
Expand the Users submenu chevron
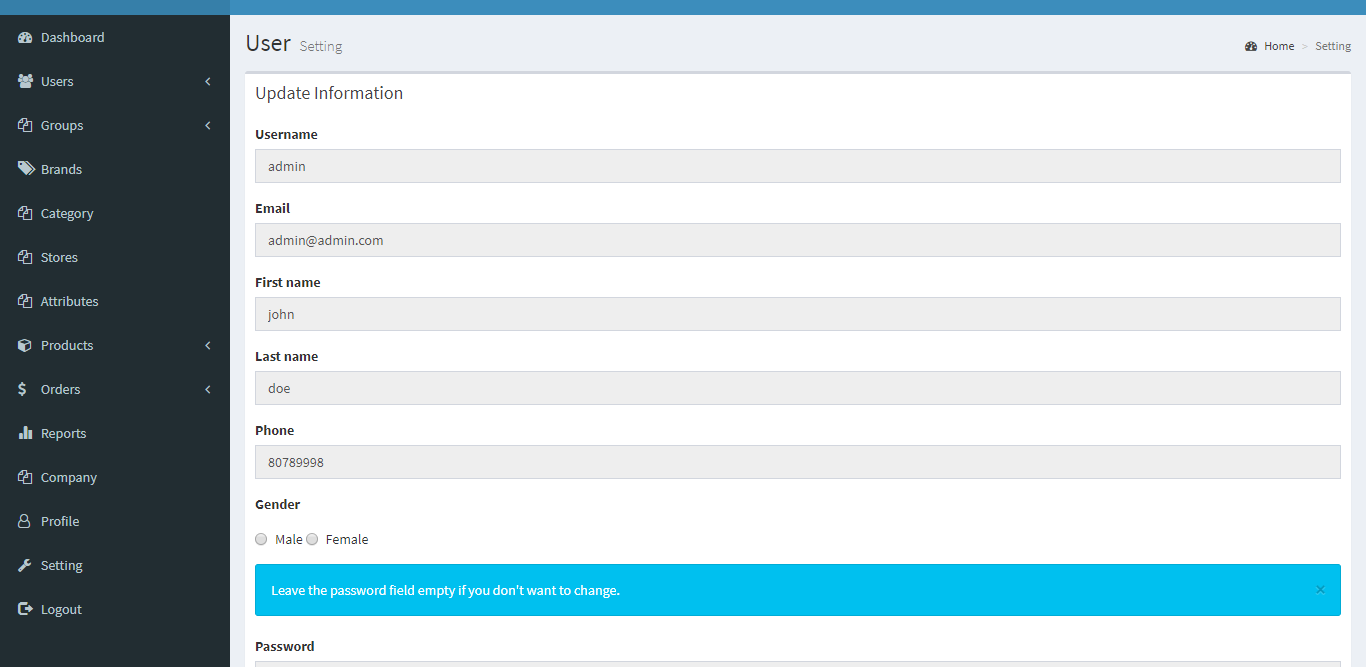[208, 81]
